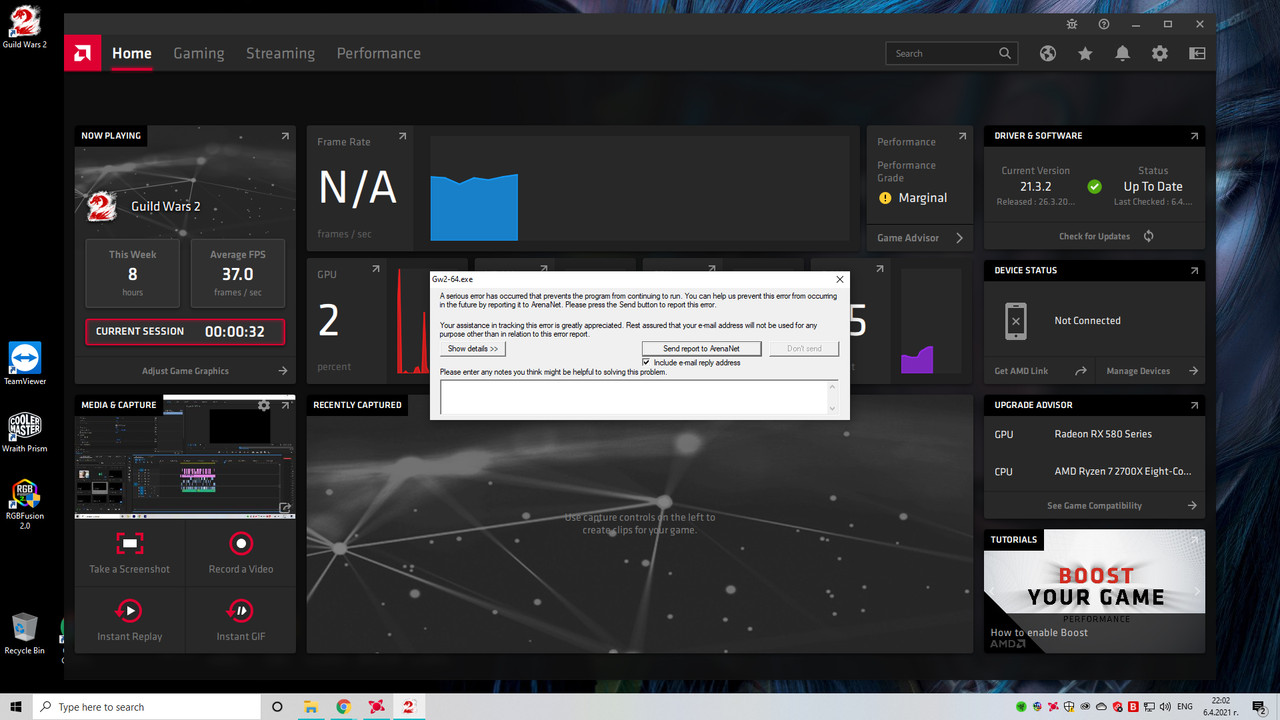
Task: Toggle Include e-mail reply address checkbox
Action: coord(646,362)
